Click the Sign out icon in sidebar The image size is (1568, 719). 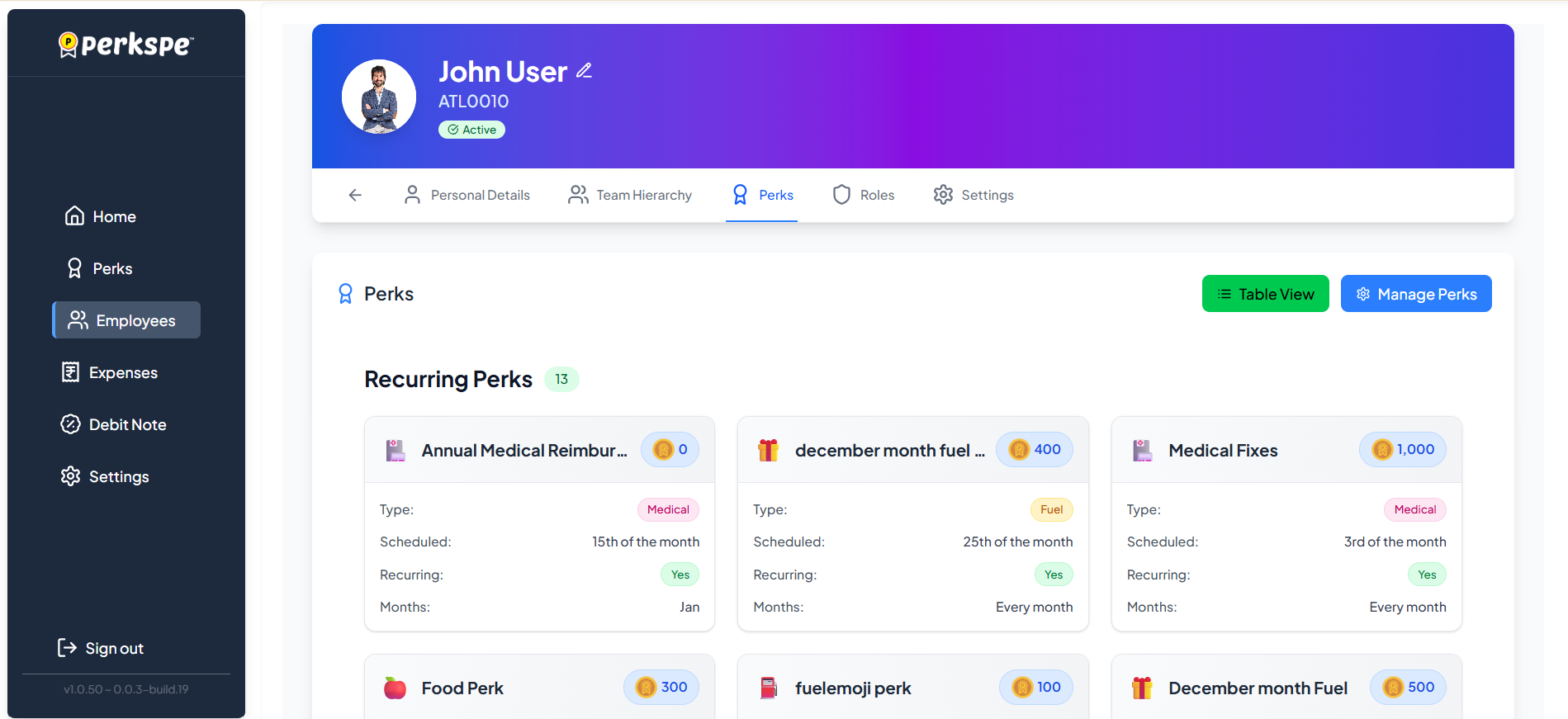coord(67,648)
